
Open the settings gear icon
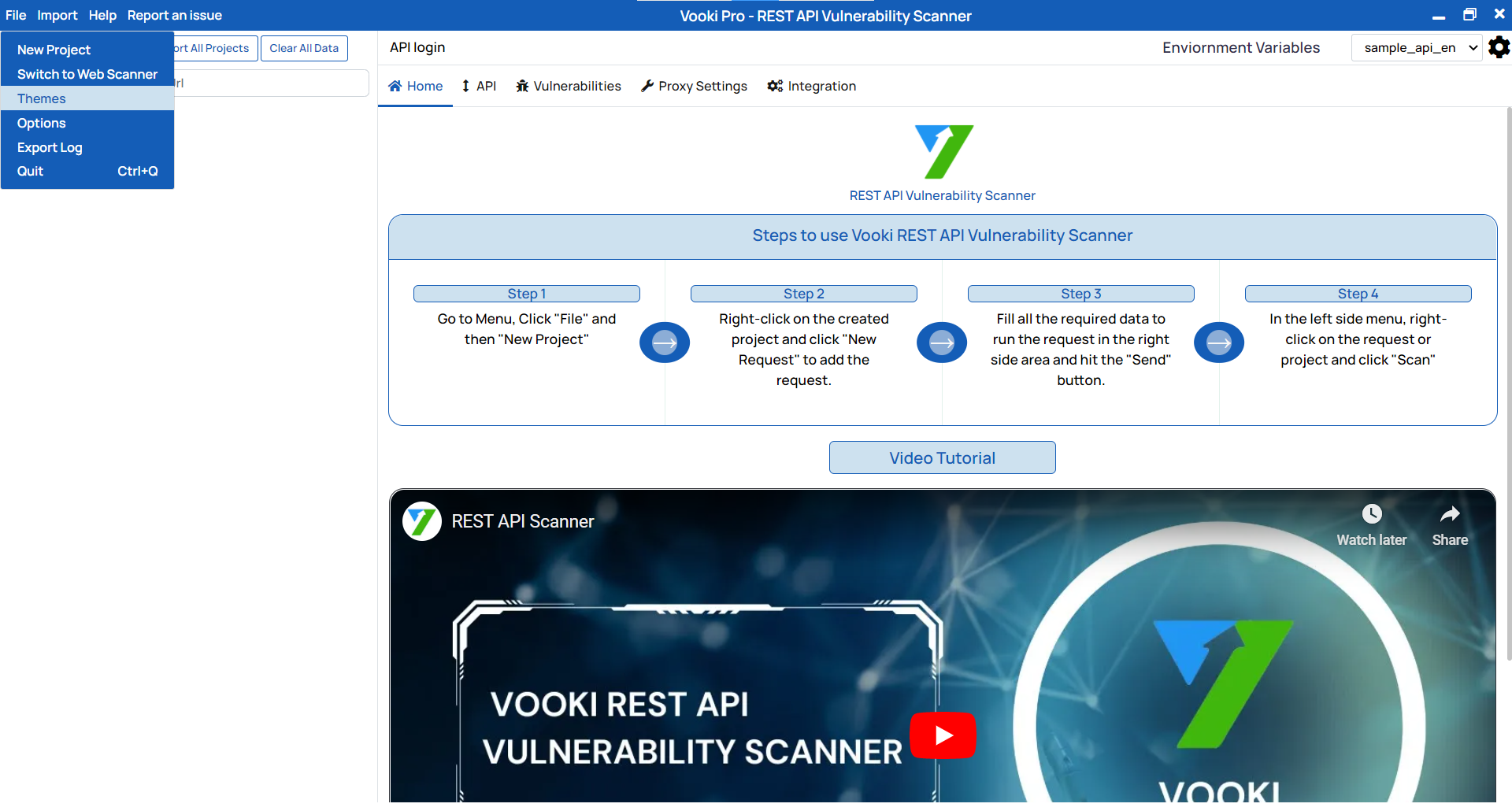click(x=1499, y=47)
